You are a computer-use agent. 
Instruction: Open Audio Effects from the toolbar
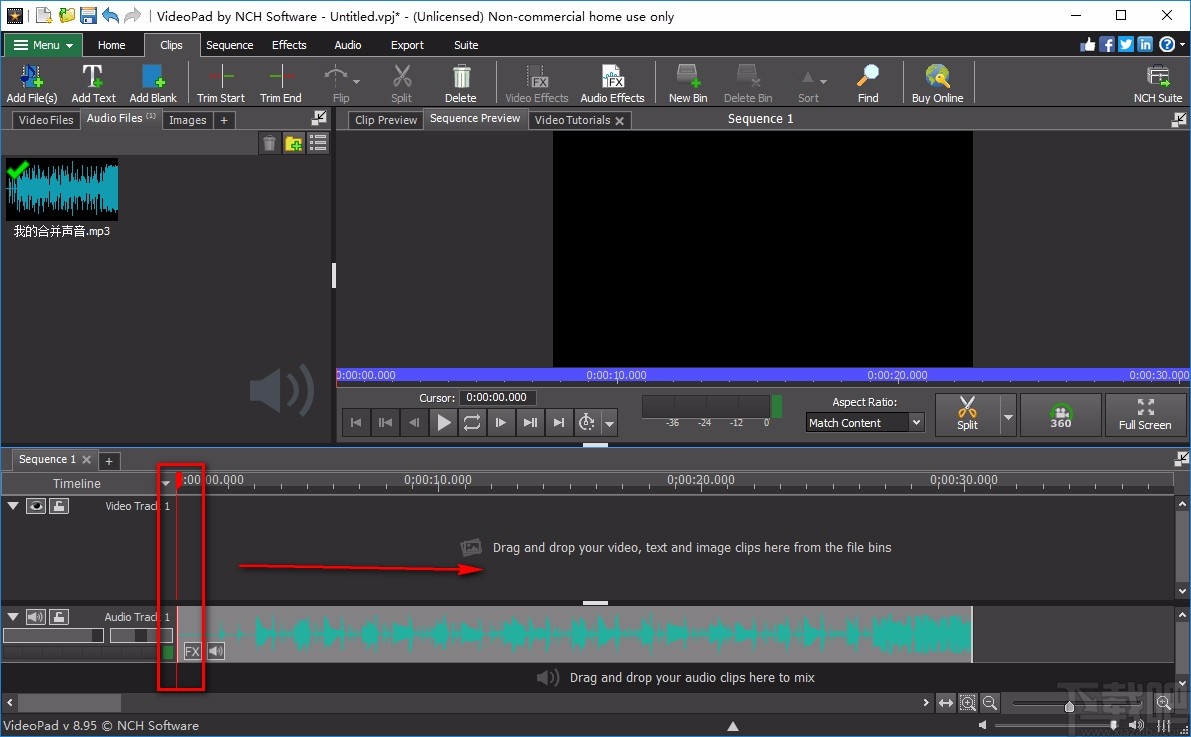click(x=612, y=83)
